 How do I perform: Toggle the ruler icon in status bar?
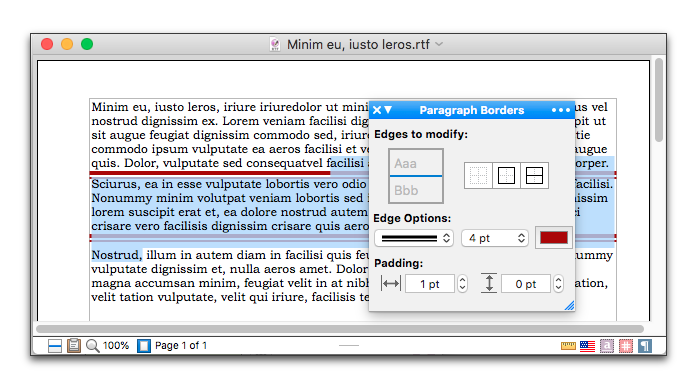[x=568, y=346]
